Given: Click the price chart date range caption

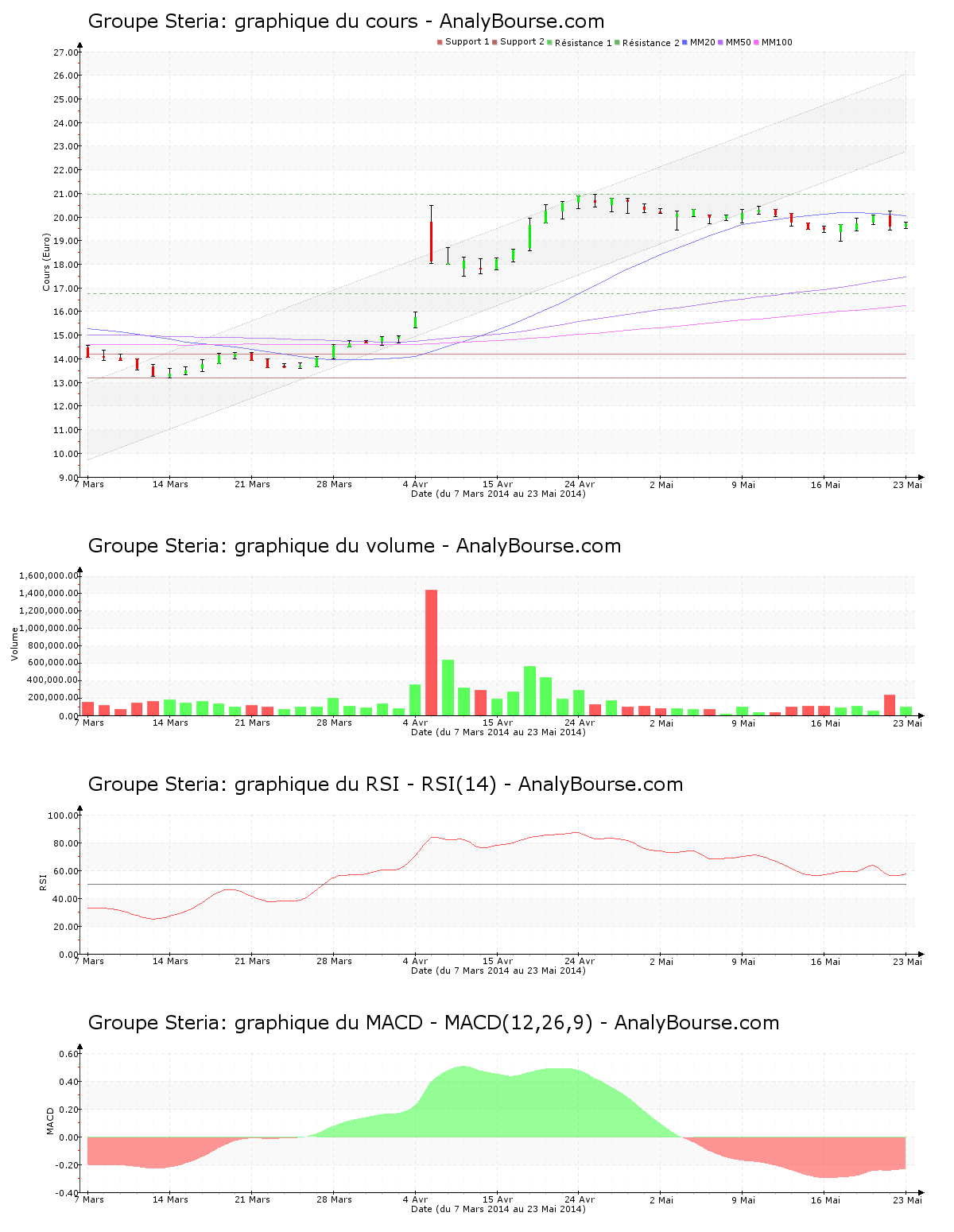Looking at the screenshot, I should 498,494.
